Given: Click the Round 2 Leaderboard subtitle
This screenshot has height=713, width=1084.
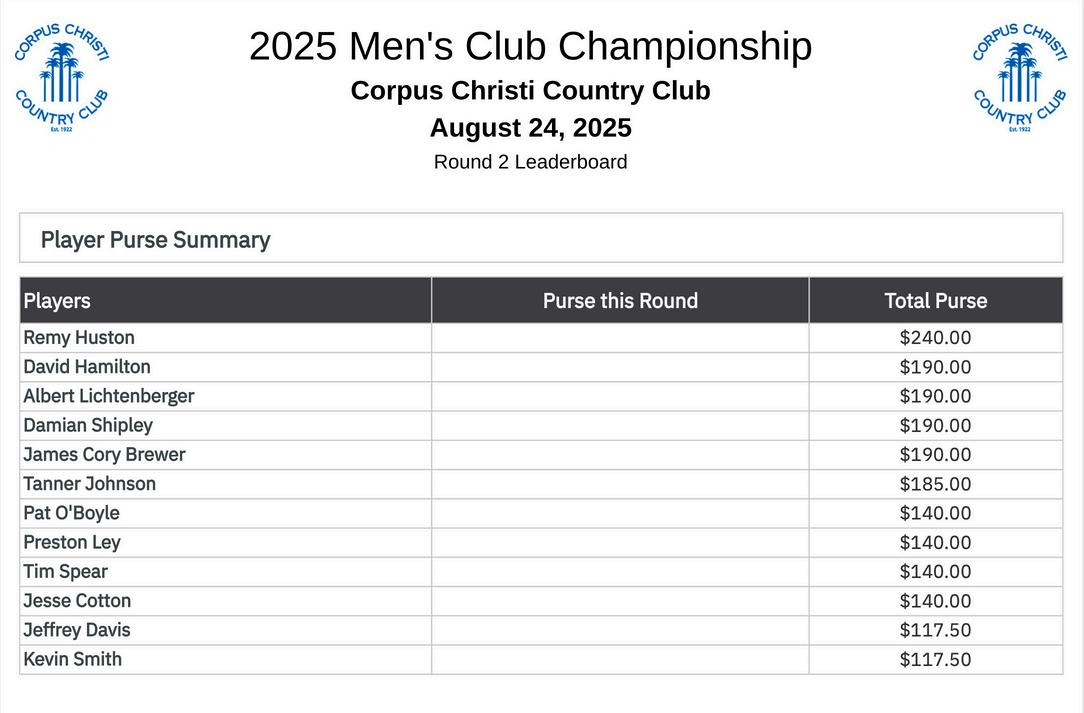Looking at the screenshot, I should (530, 162).
